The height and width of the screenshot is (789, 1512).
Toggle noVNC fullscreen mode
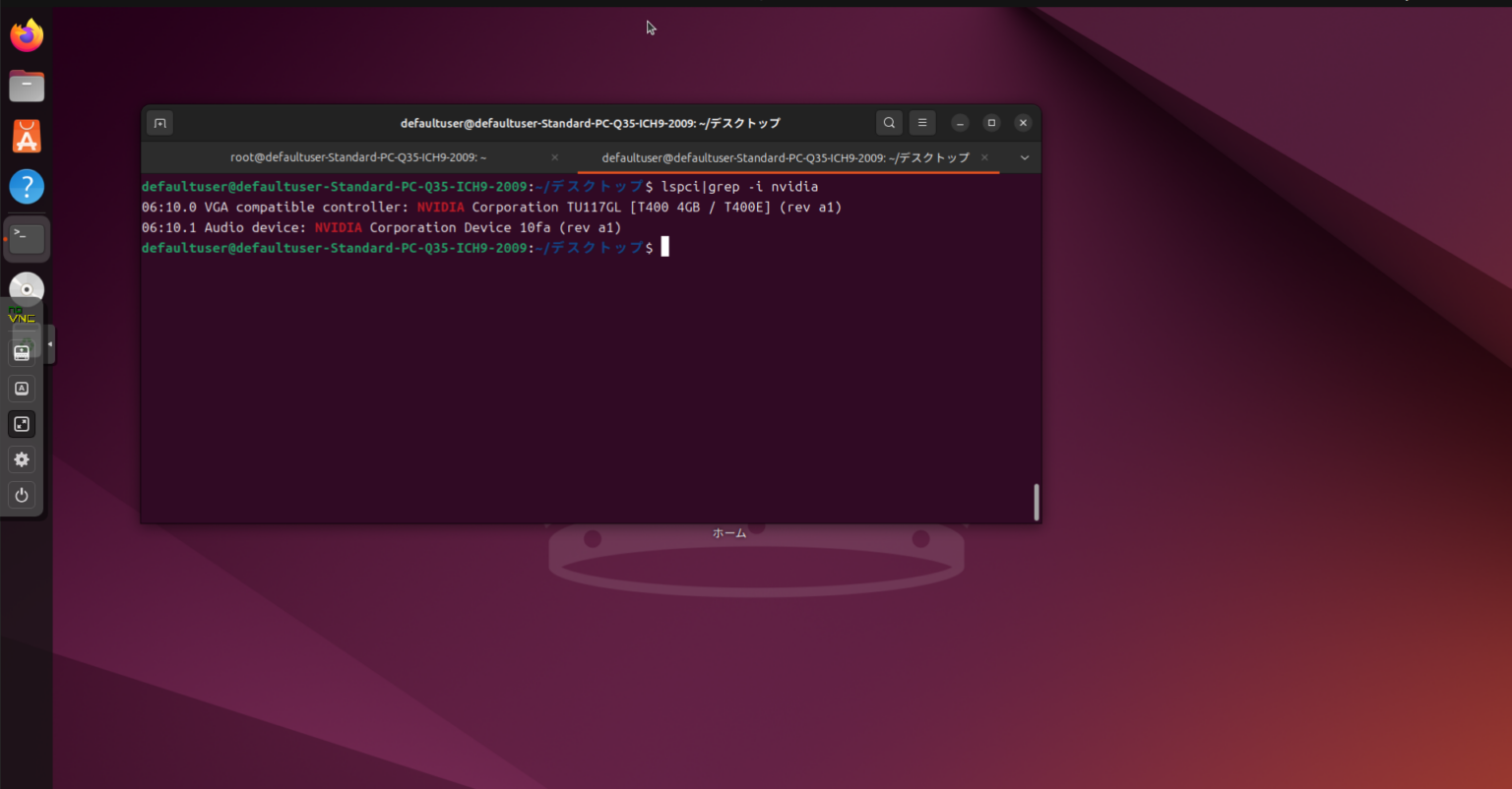click(22, 424)
